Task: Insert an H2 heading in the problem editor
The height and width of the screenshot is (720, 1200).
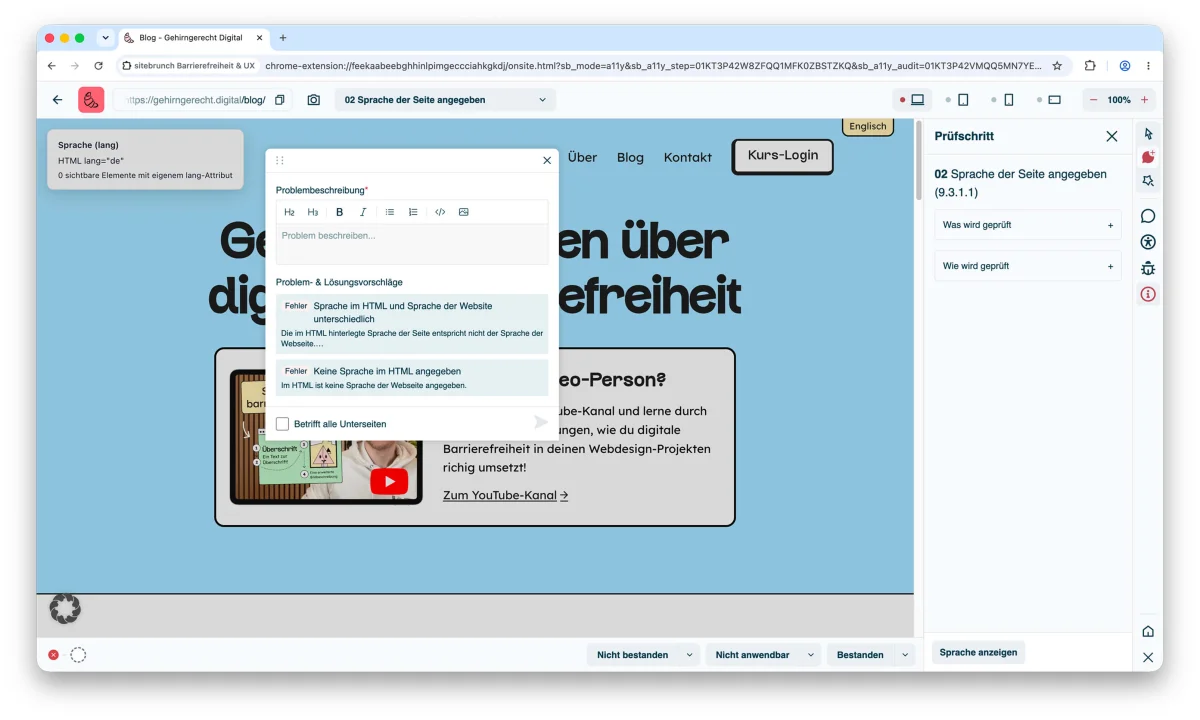Action: [289, 212]
